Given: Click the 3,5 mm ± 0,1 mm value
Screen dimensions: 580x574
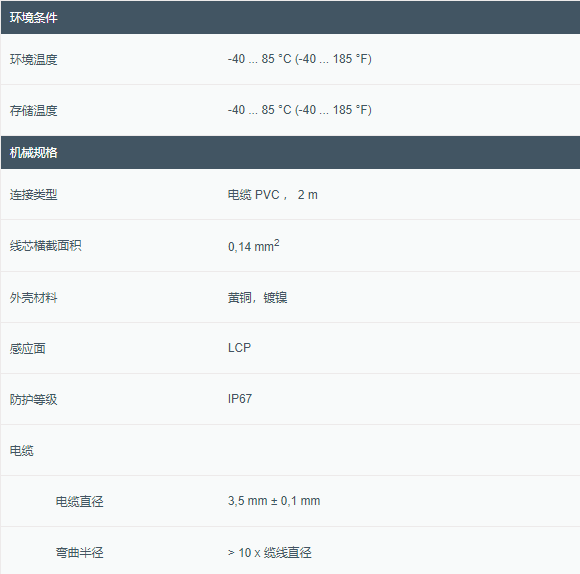Looking at the screenshot, I should point(274,501).
